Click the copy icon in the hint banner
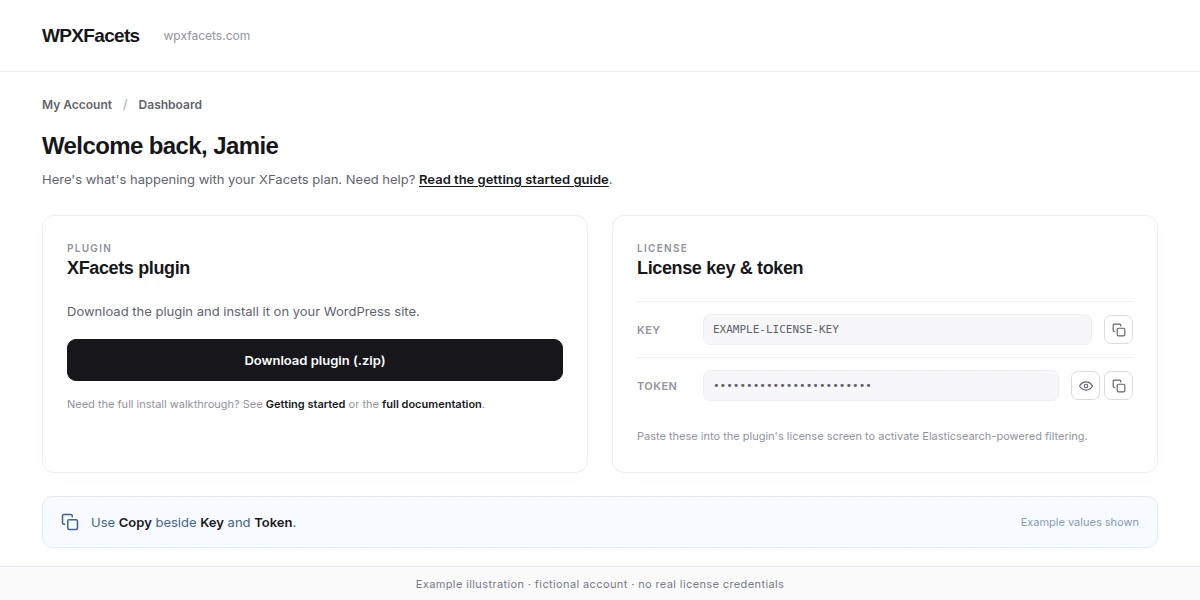The width and height of the screenshot is (1200, 600). click(70, 522)
